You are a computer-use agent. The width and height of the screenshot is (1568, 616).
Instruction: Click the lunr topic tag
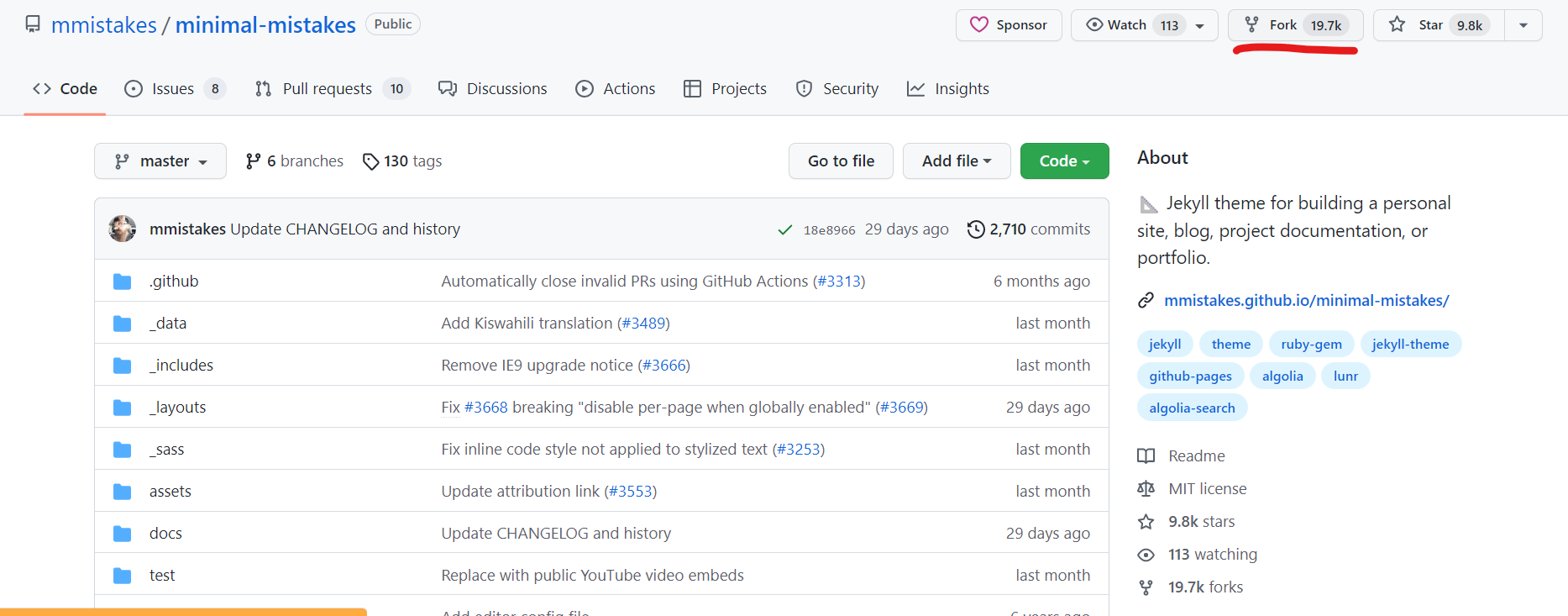point(1345,376)
